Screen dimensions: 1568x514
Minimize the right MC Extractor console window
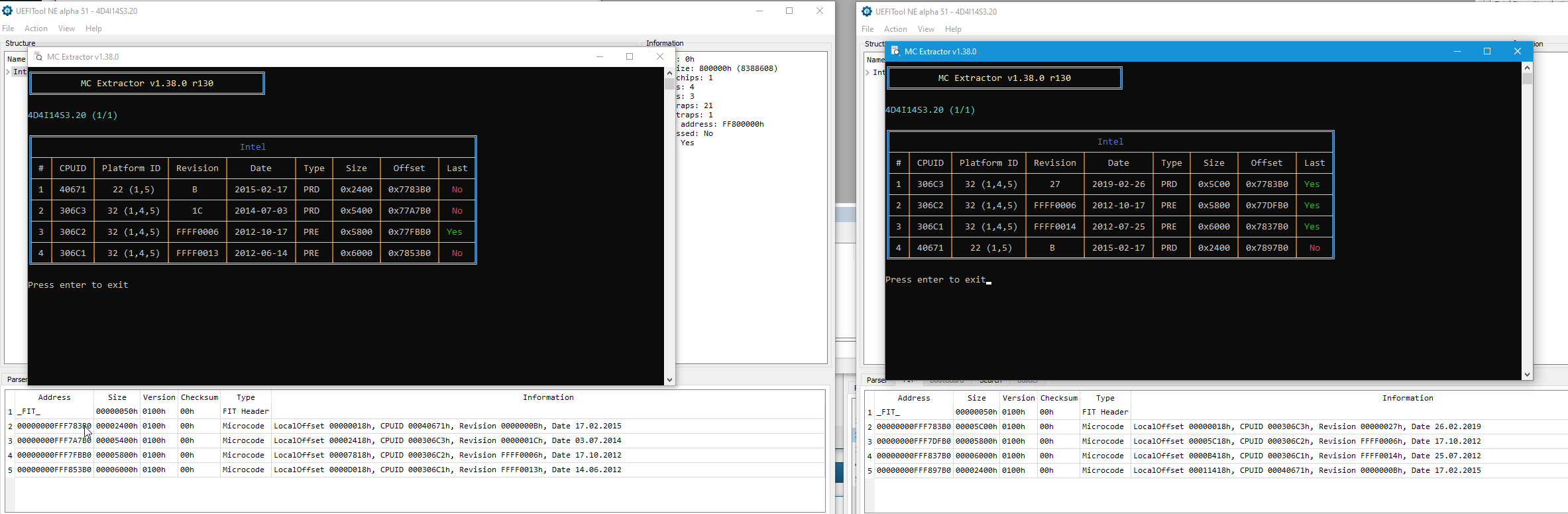tap(1457, 51)
